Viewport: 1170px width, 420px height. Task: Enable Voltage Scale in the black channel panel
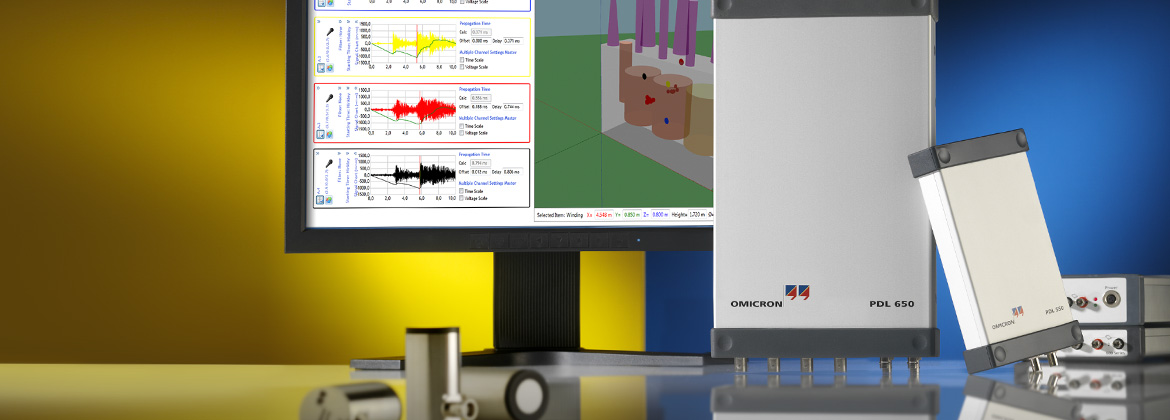461,198
